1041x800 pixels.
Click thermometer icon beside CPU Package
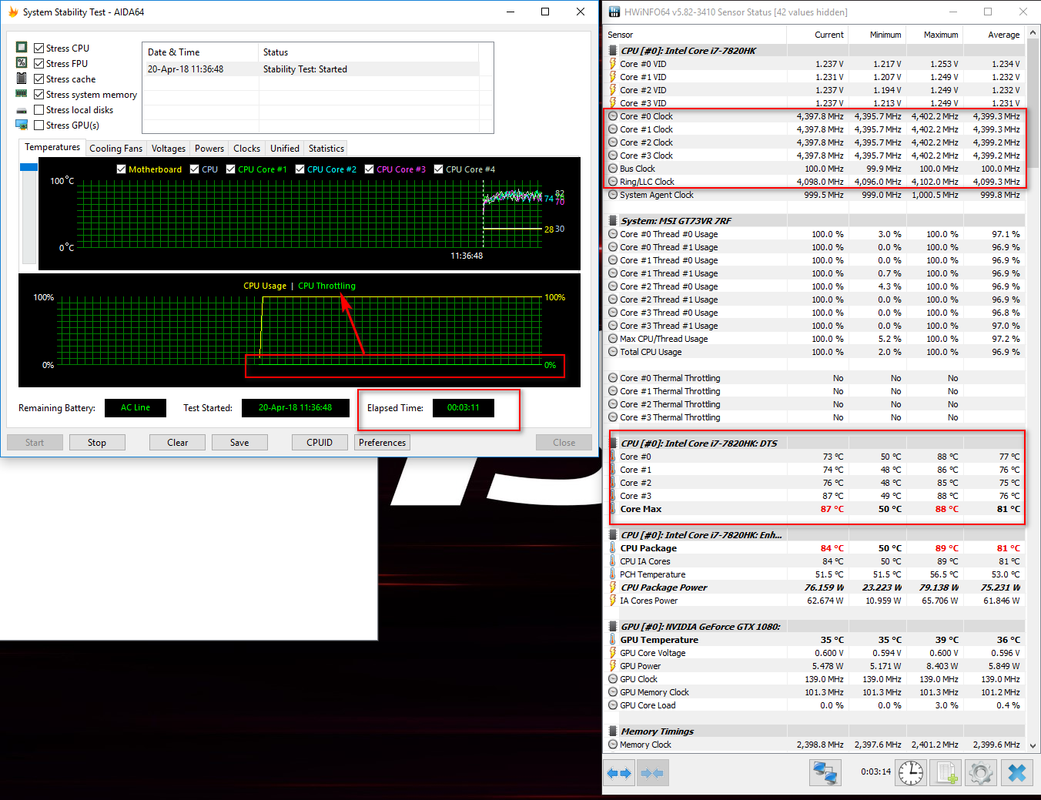click(x=613, y=548)
